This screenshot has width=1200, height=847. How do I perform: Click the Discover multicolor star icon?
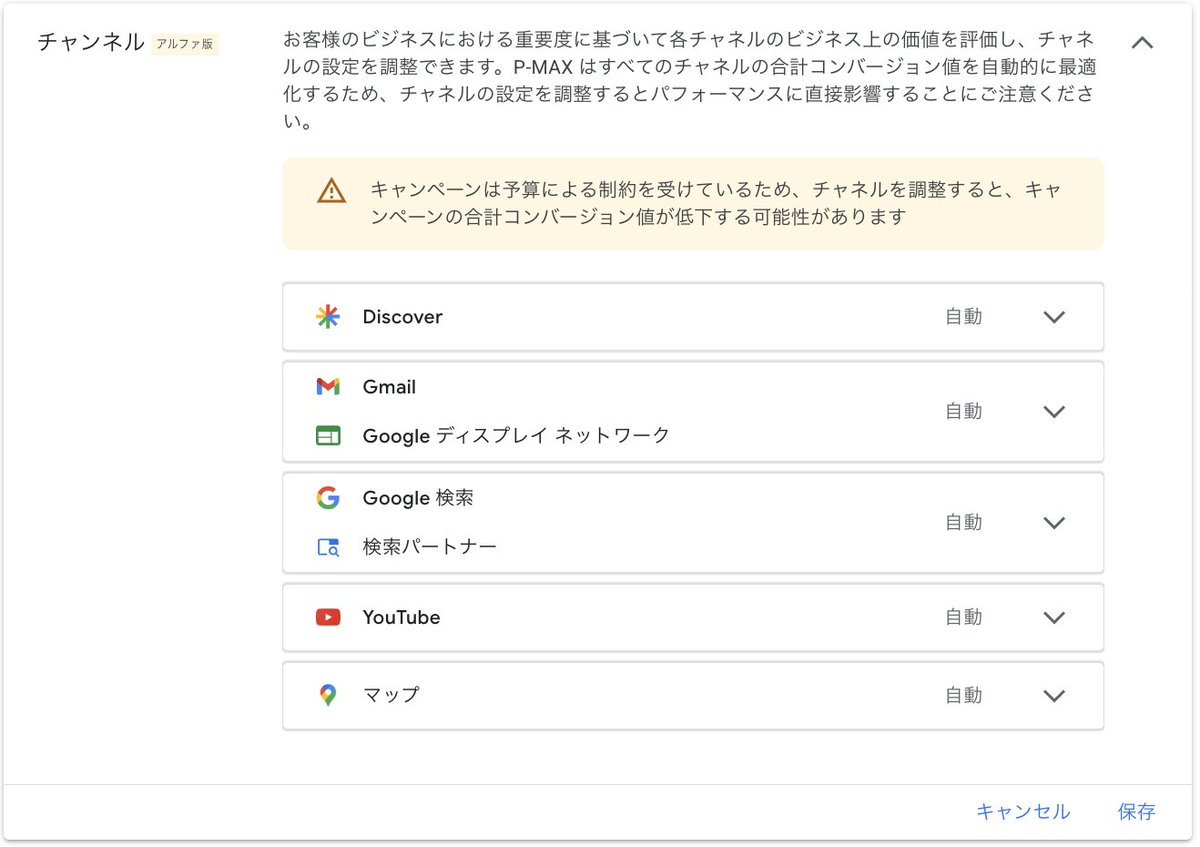tap(327, 317)
